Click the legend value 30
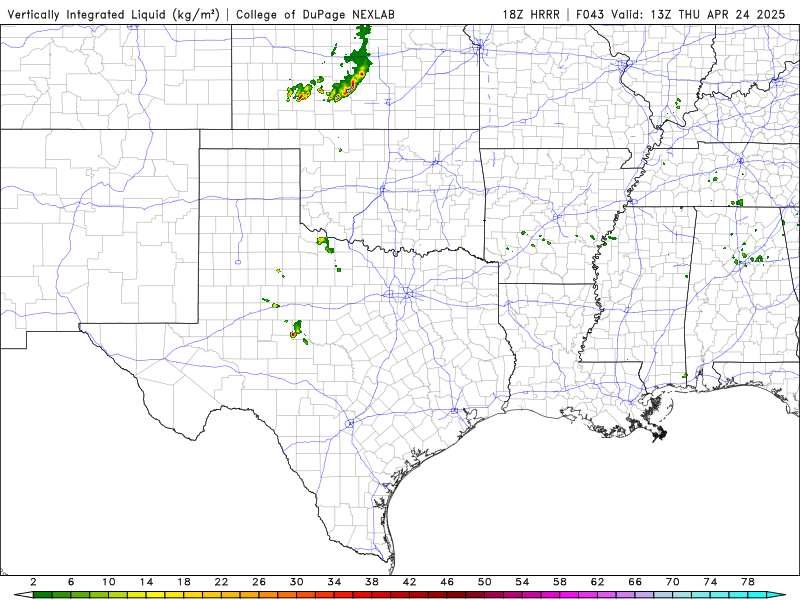 (x=296, y=582)
